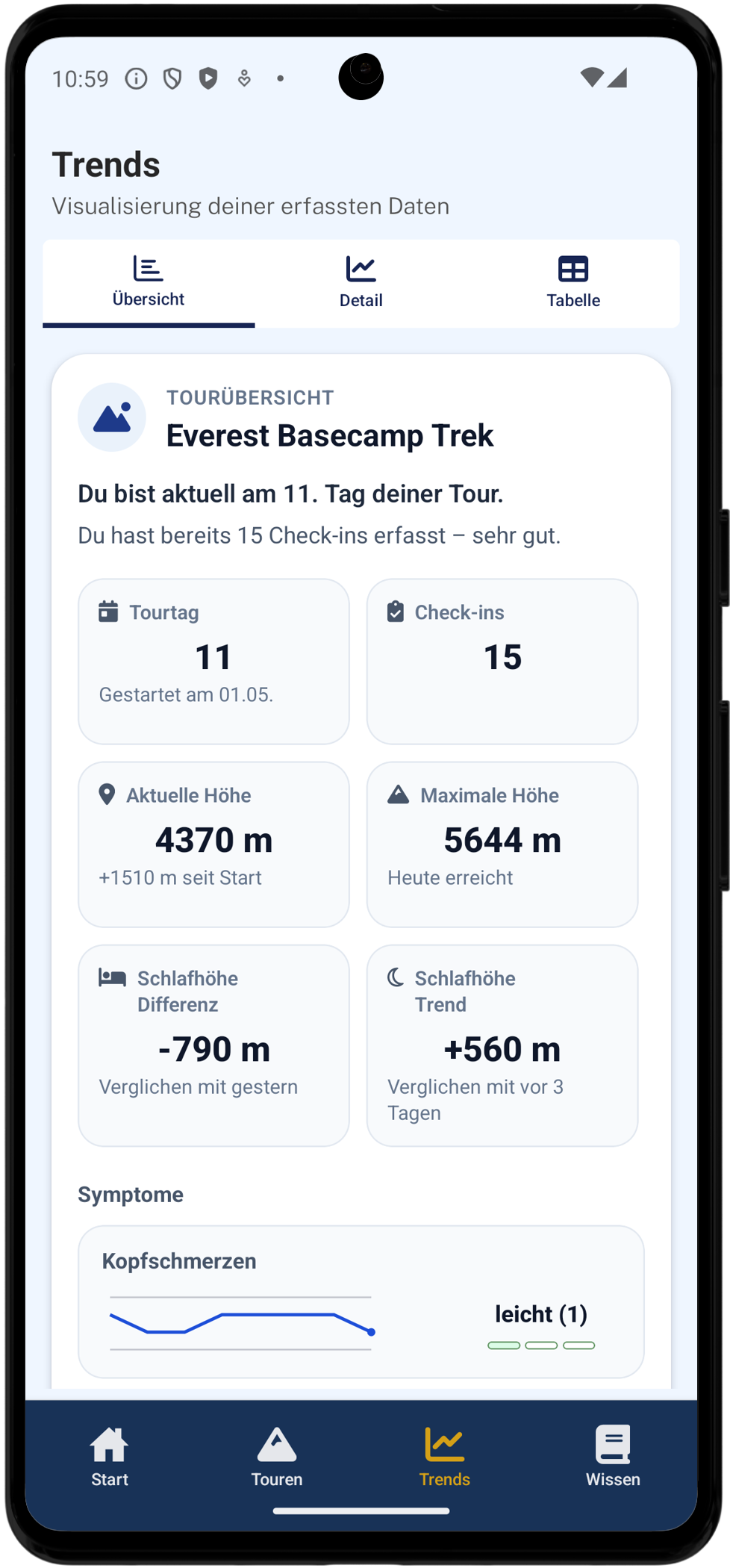Viewport: 730px width, 1568px height.
Task: Tap the Kopfschmerzen trend line chart
Action: [x=241, y=1323]
